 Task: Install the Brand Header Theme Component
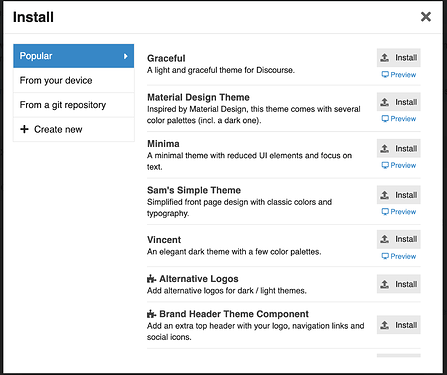click(399, 325)
